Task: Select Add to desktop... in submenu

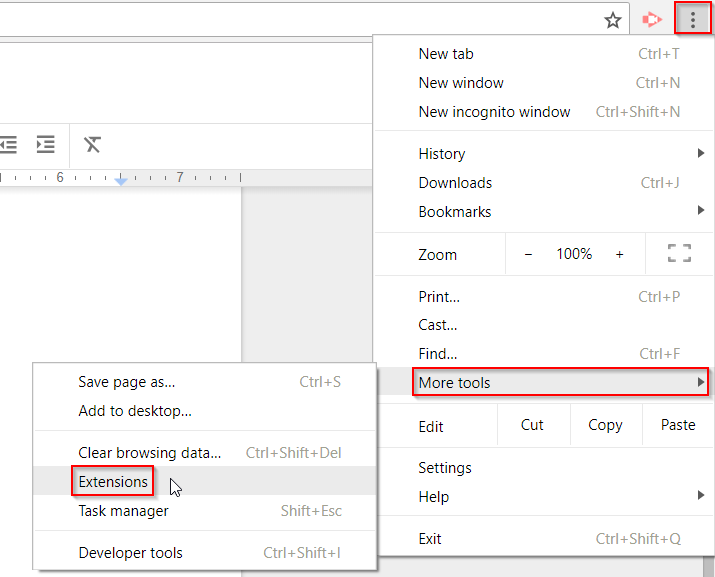Action: pyautogui.click(x=205, y=411)
